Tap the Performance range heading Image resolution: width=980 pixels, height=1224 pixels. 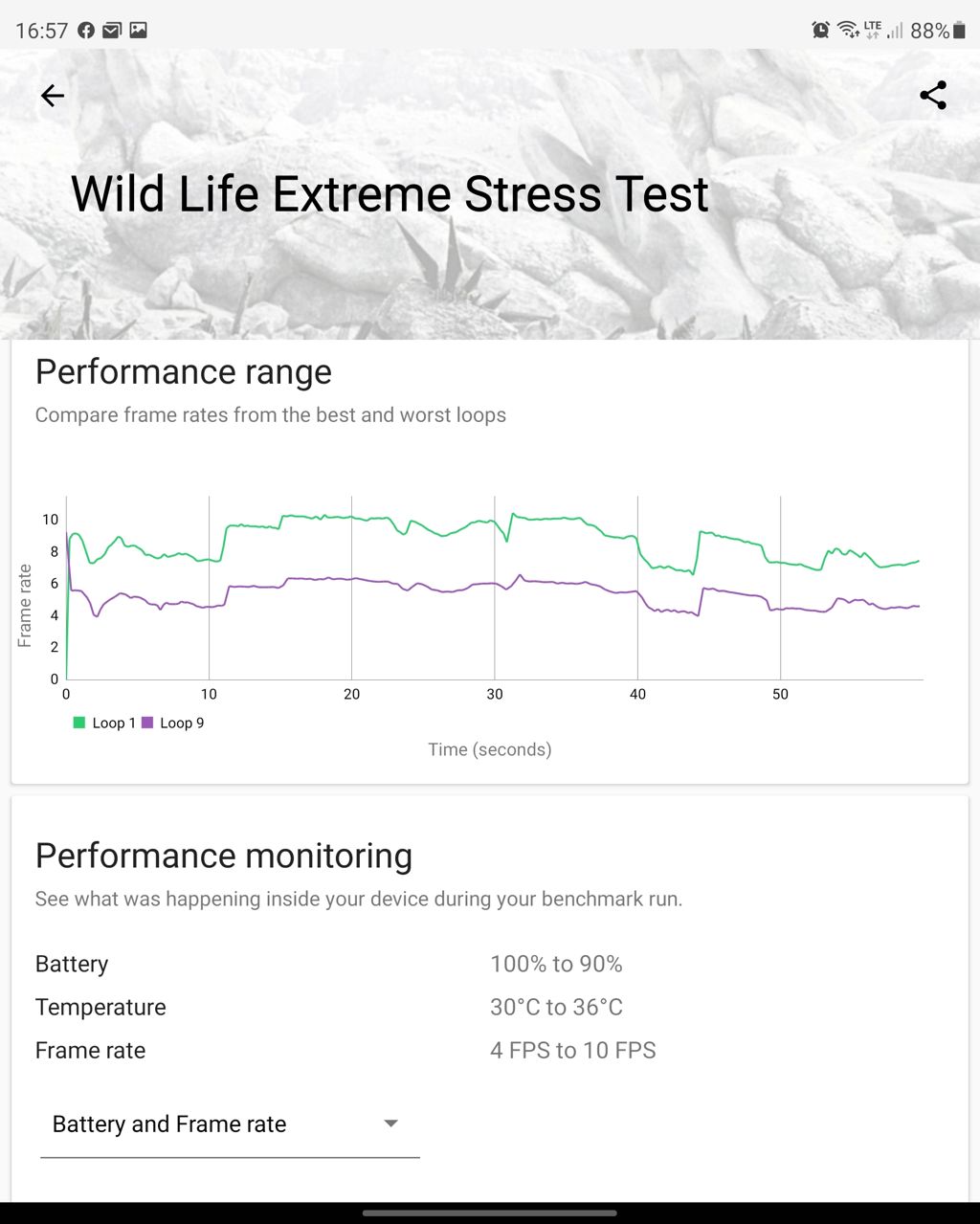(x=183, y=371)
